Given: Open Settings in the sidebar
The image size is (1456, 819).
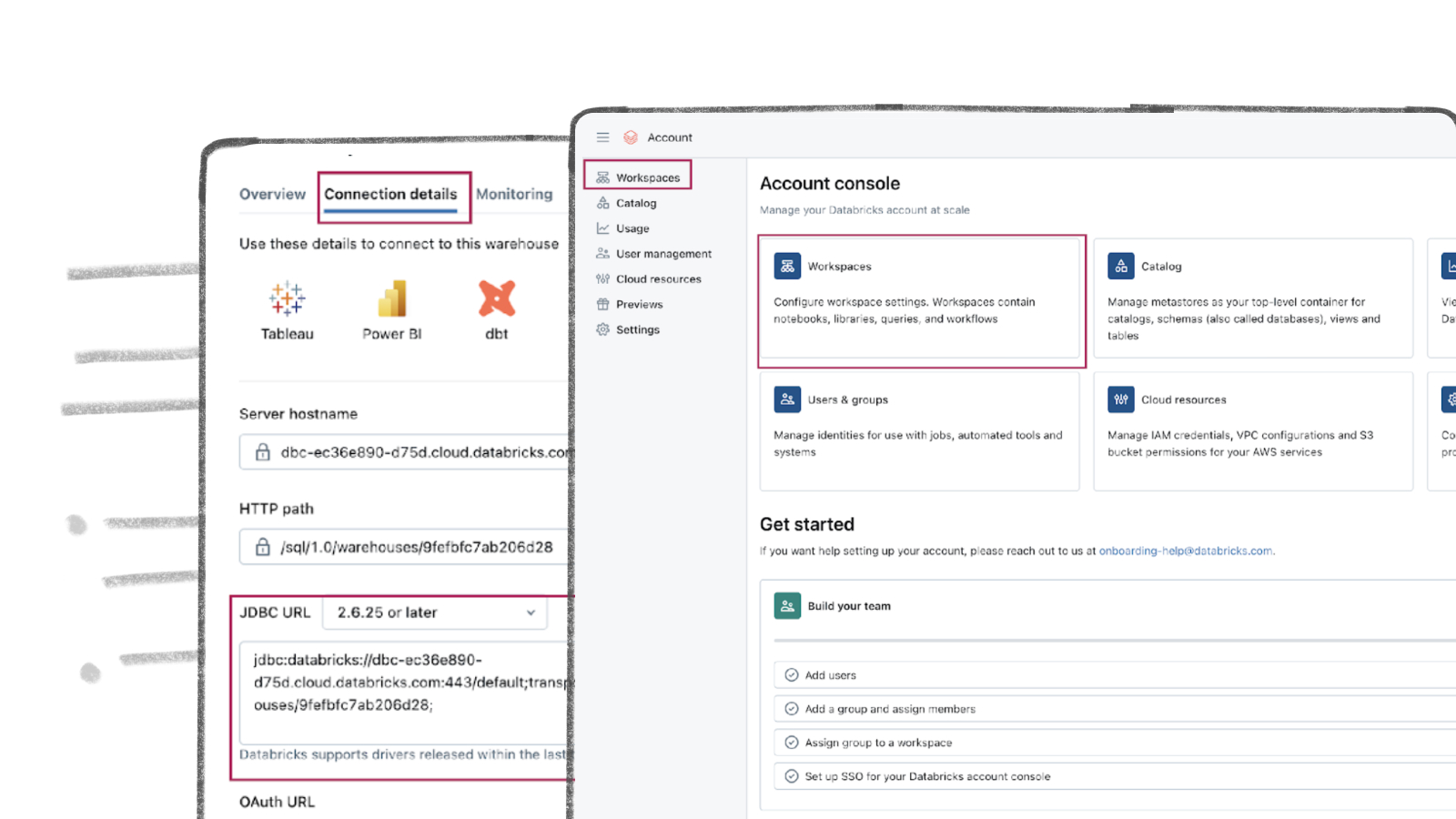Looking at the screenshot, I should (637, 329).
